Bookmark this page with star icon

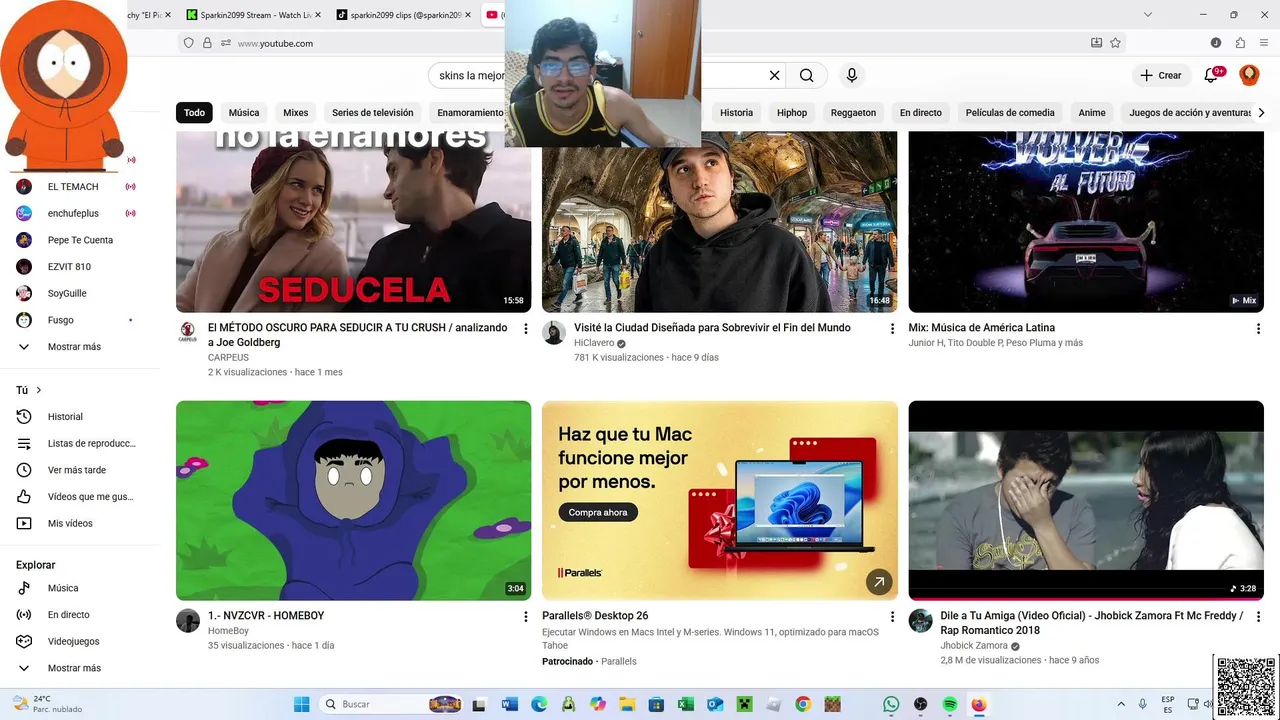click(x=1115, y=43)
